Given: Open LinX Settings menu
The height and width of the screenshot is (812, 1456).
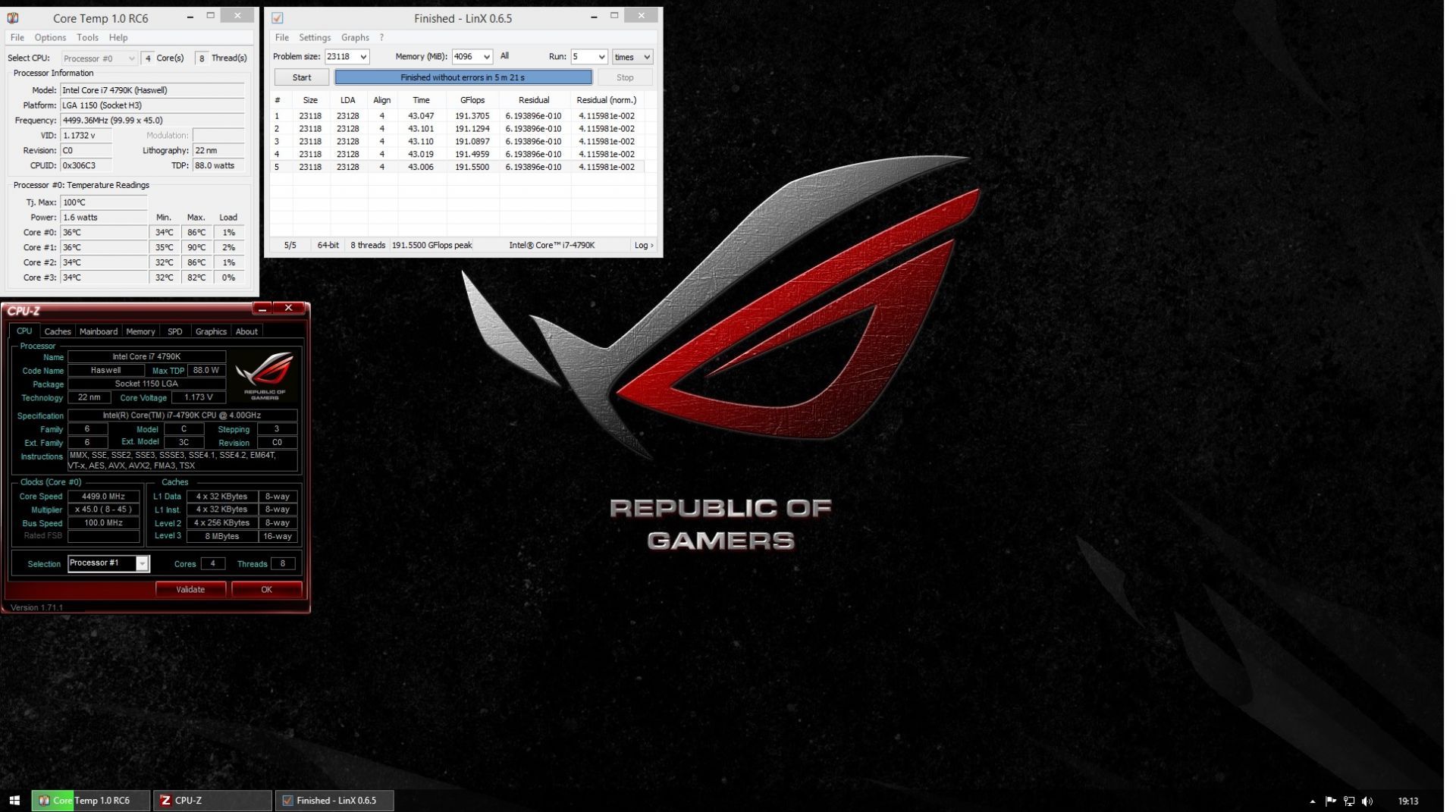Looking at the screenshot, I should (x=315, y=37).
